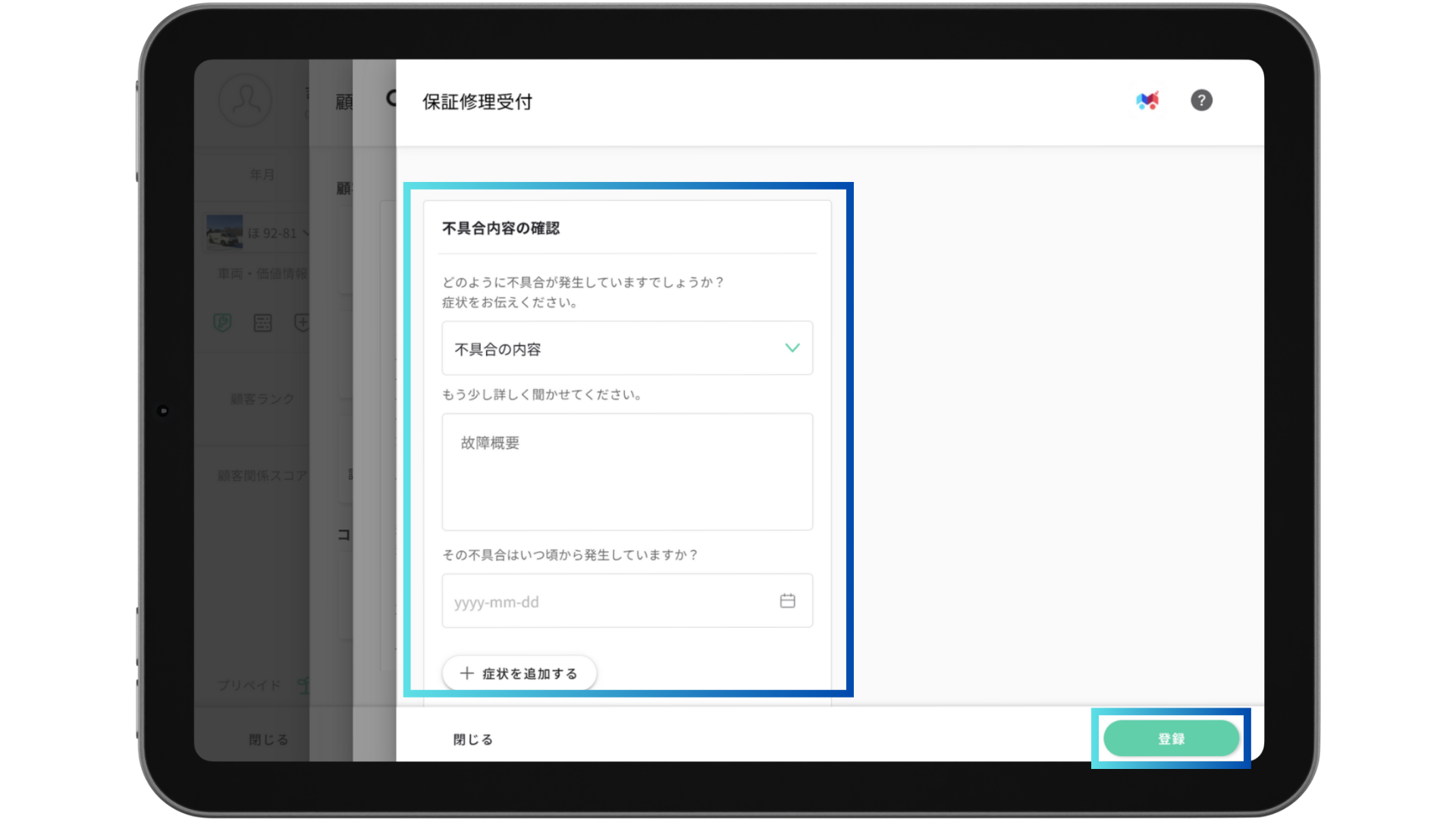The height and width of the screenshot is (819, 1456).
Task: Click 閉じる in the dialog footer
Action: pos(473,739)
